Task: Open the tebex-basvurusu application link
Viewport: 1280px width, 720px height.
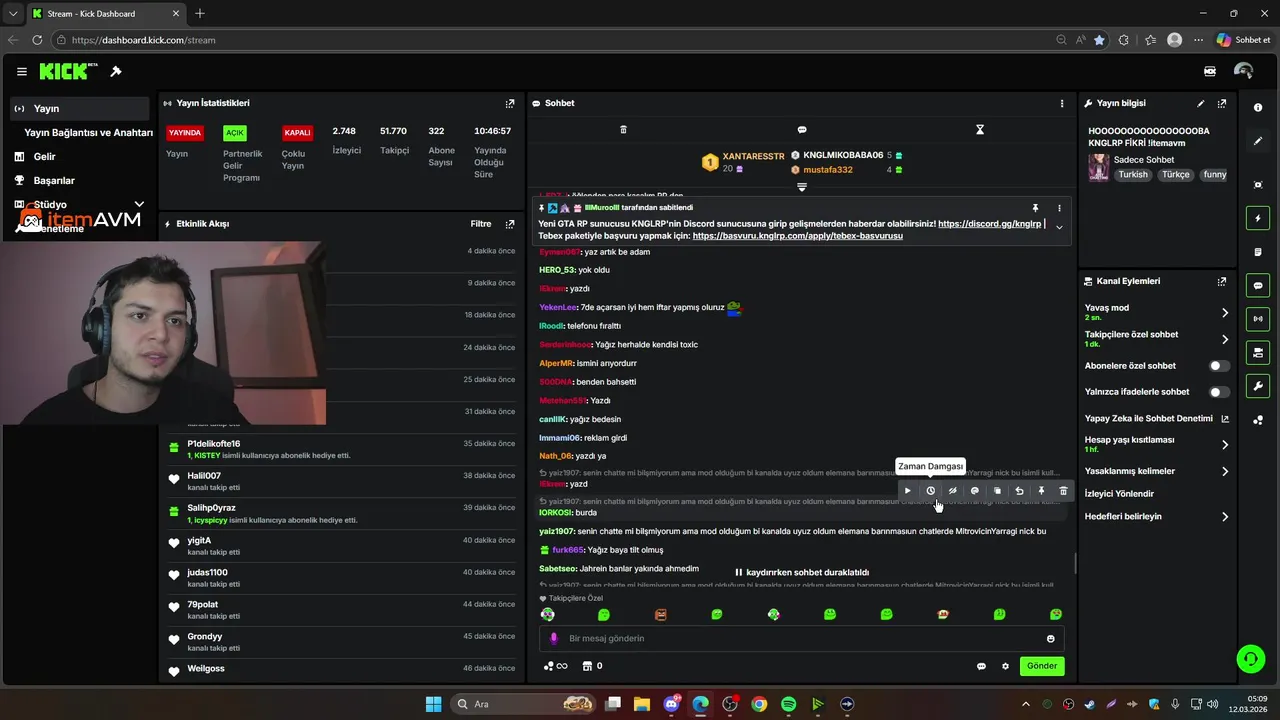Action: point(797,236)
